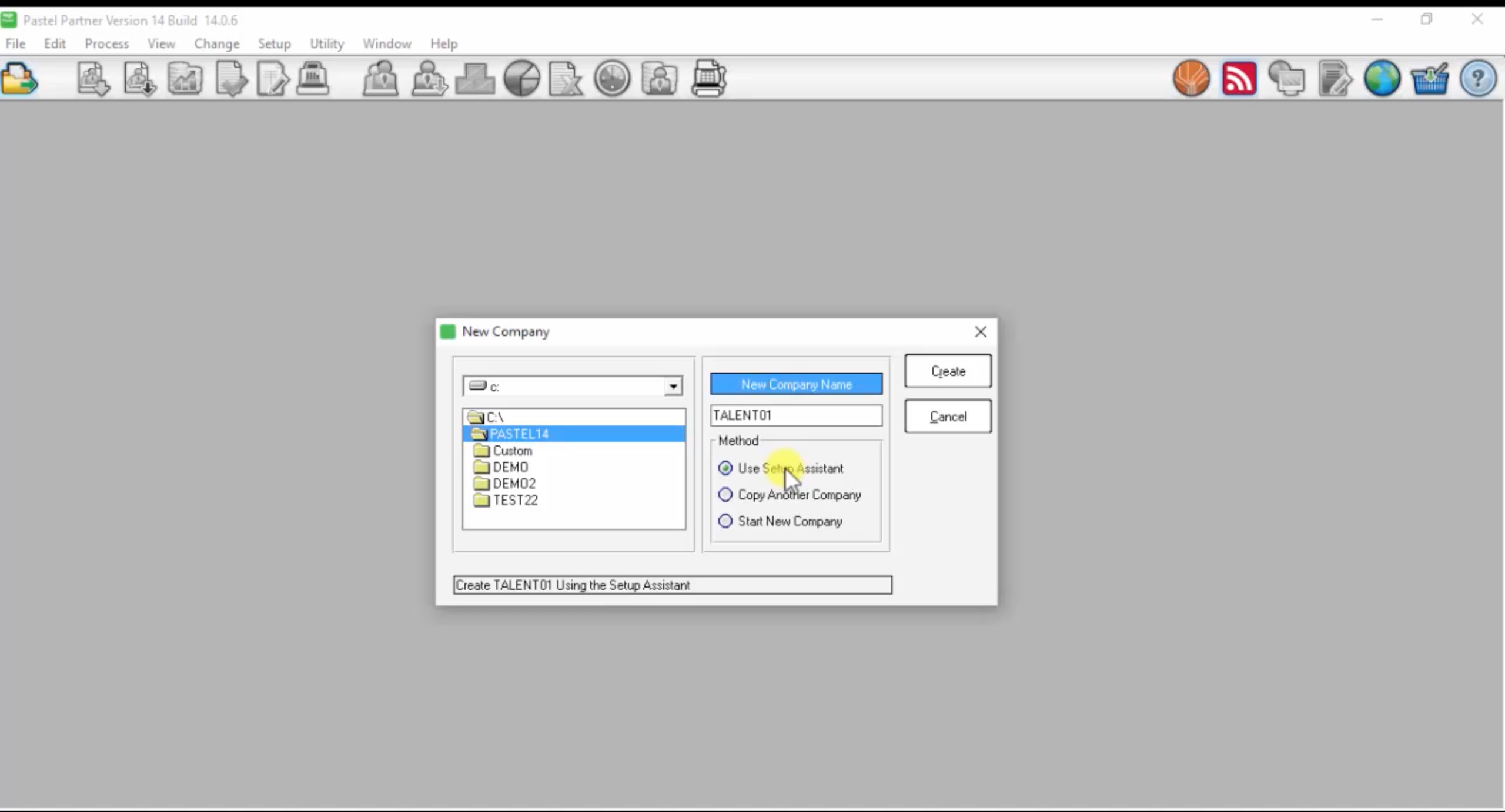The image size is (1505, 812).
Task: Click the blue shopping basket icon
Action: (x=1429, y=79)
